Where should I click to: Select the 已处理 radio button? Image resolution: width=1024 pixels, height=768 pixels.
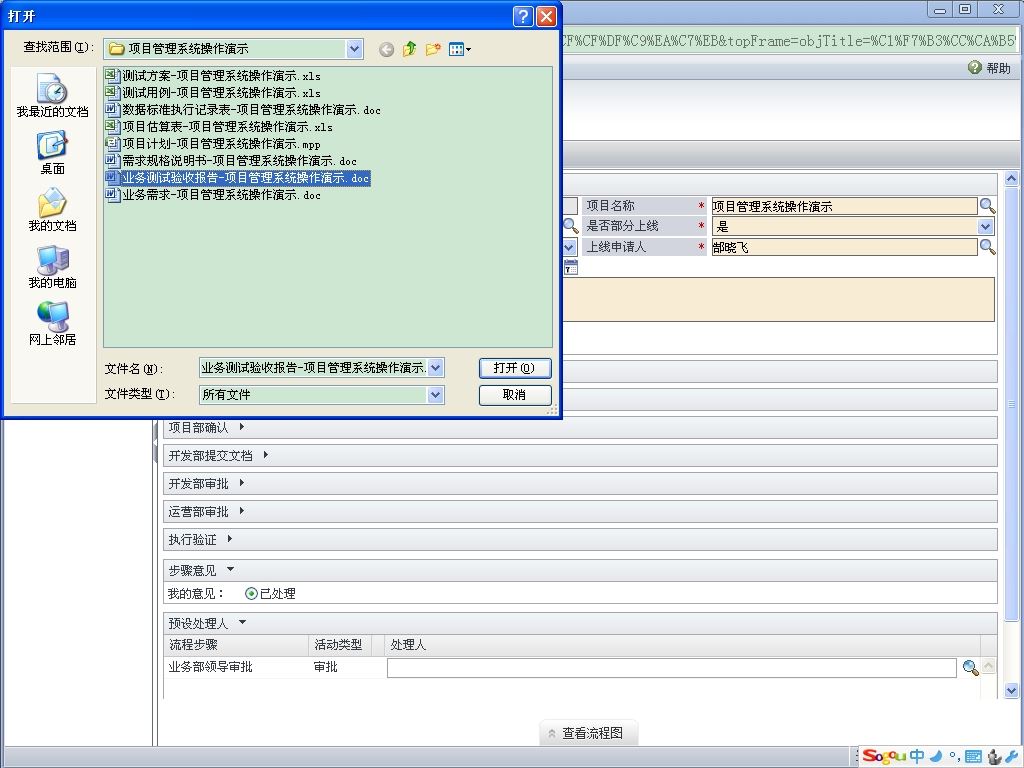251,594
